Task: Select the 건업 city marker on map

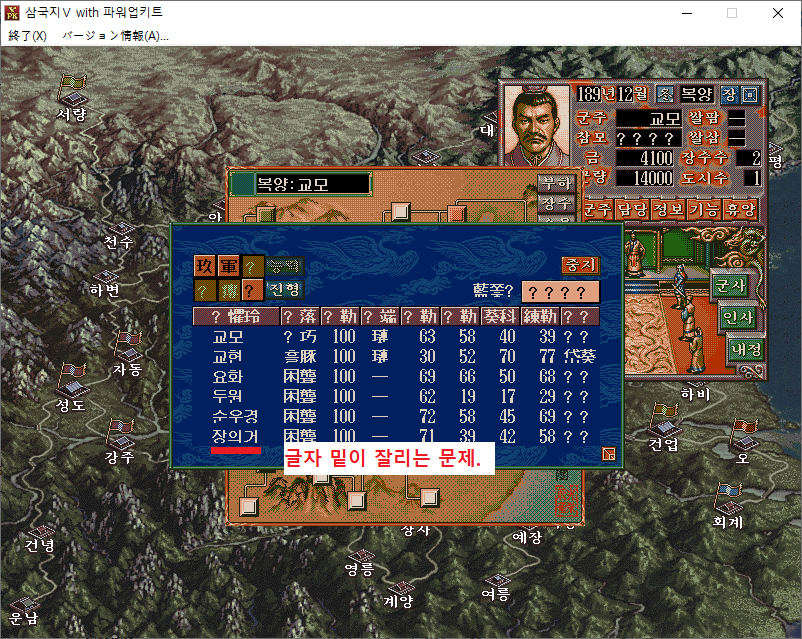Action: [x=663, y=427]
